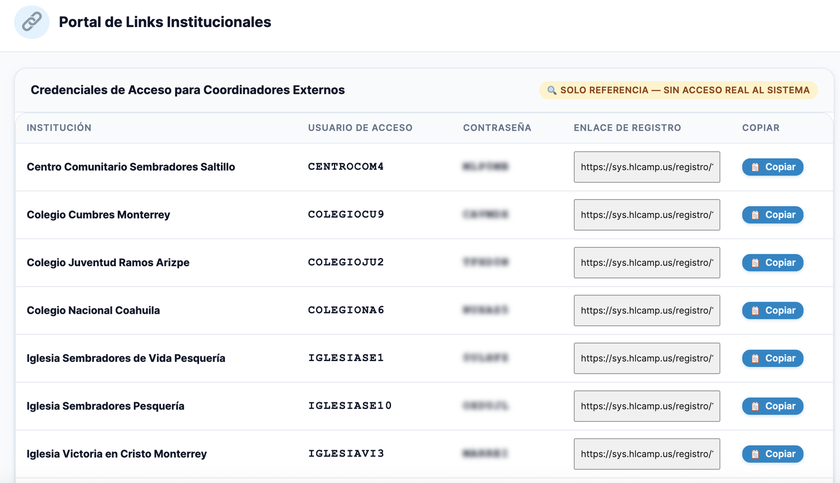This screenshot has height=483, width=840.
Task: Click the CONTRASEÑA column header
Action: pyautogui.click(x=497, y=128)
